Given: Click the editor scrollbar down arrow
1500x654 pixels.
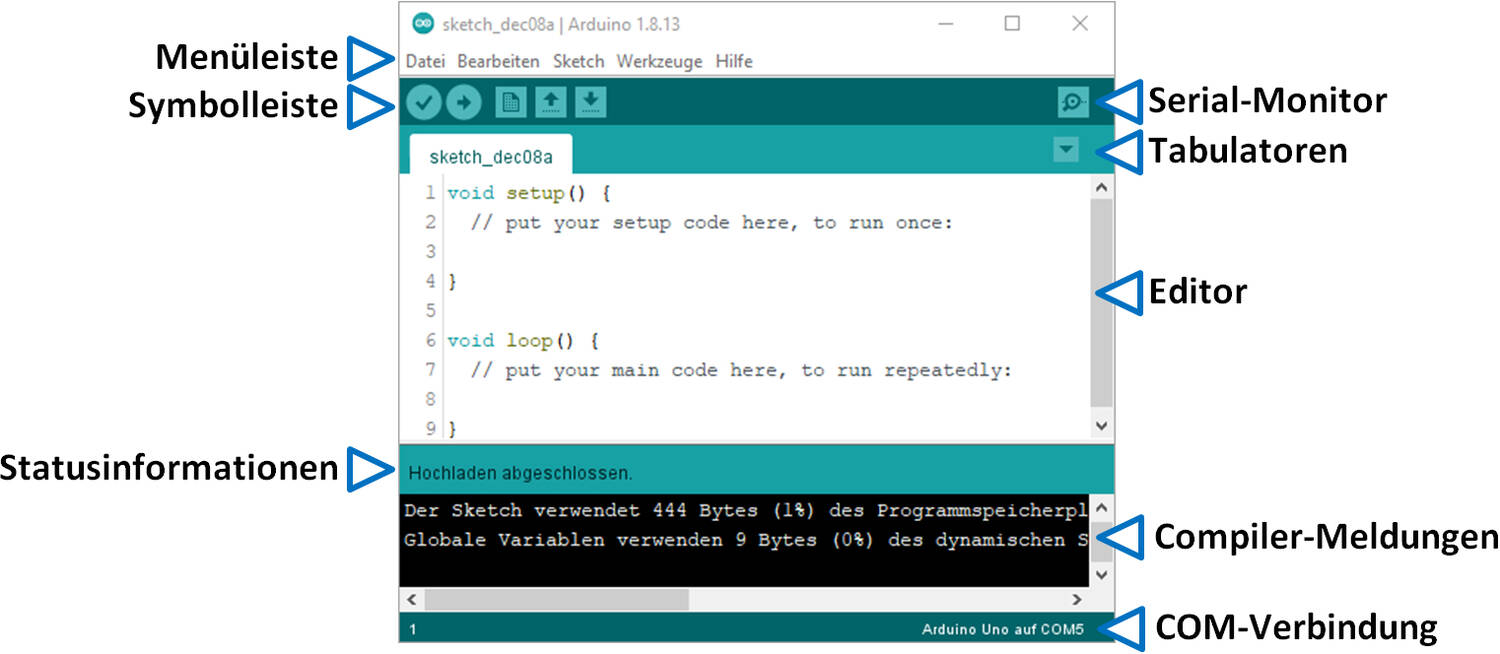Looking at the screenshot, I should pos(1101,425).
